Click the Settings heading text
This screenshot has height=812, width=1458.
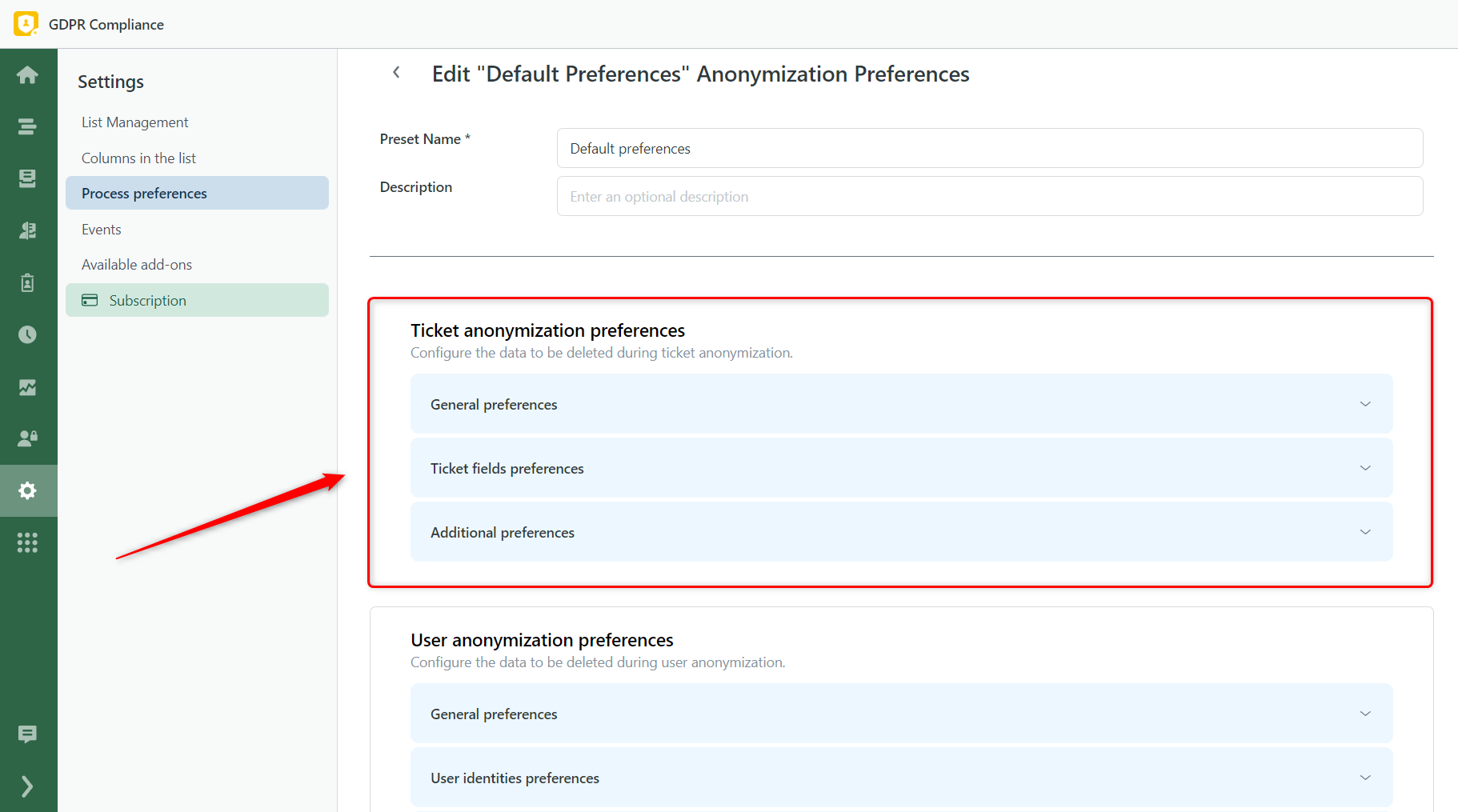click(x=110, y=82)
